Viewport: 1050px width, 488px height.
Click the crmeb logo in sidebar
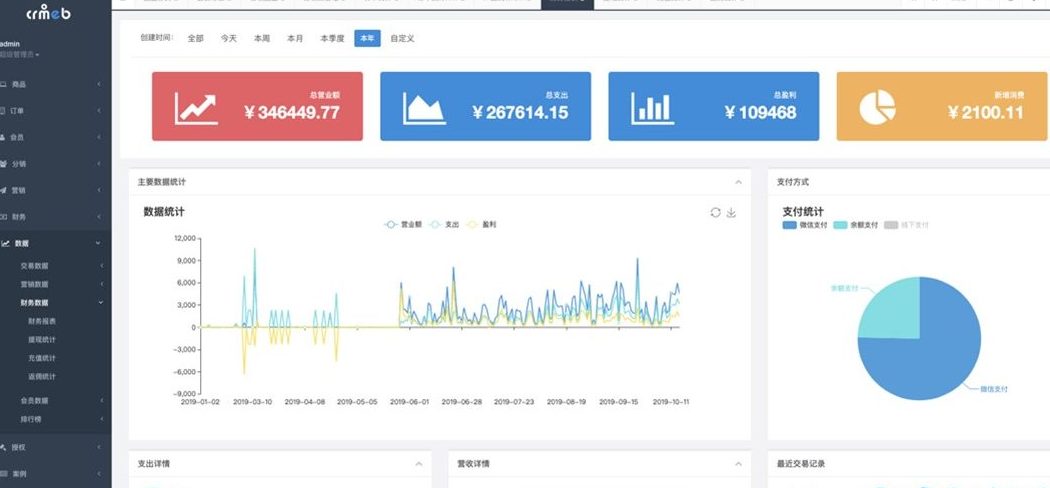coord(48,14)
